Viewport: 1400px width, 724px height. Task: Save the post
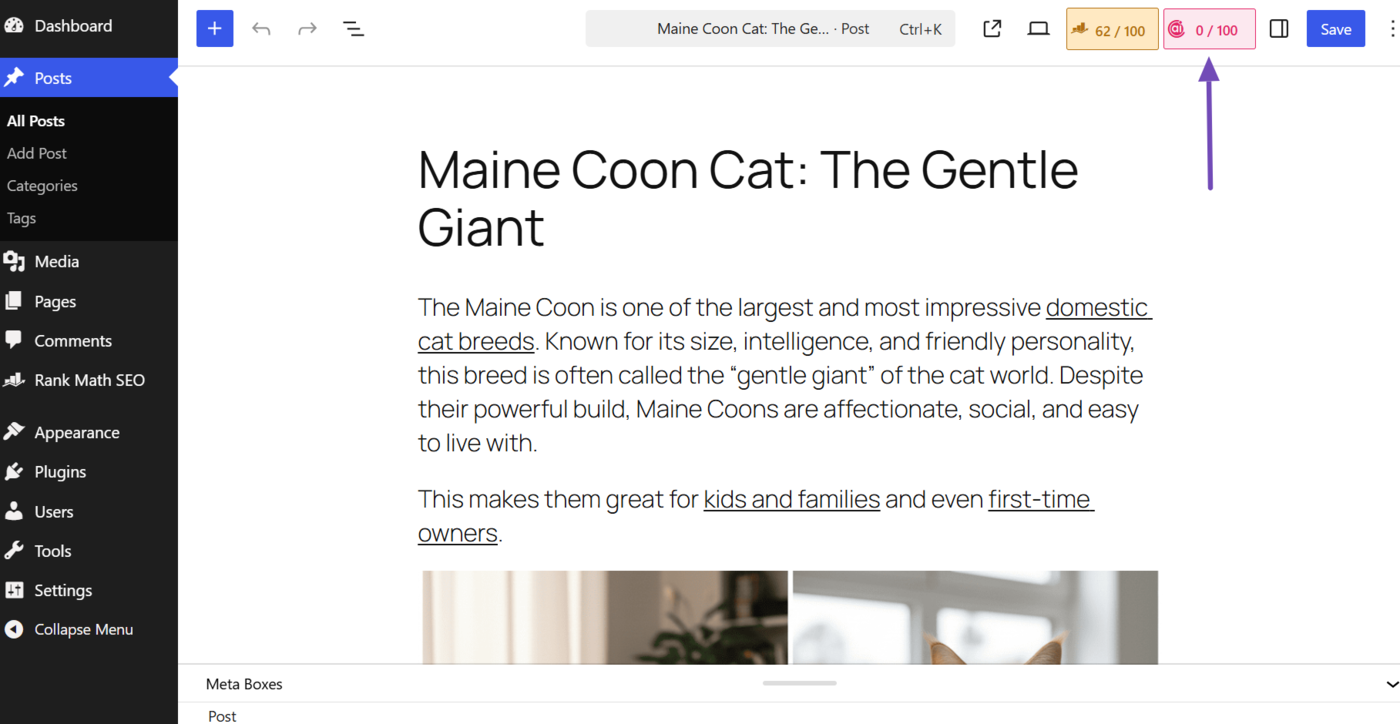pos(1335,29)
